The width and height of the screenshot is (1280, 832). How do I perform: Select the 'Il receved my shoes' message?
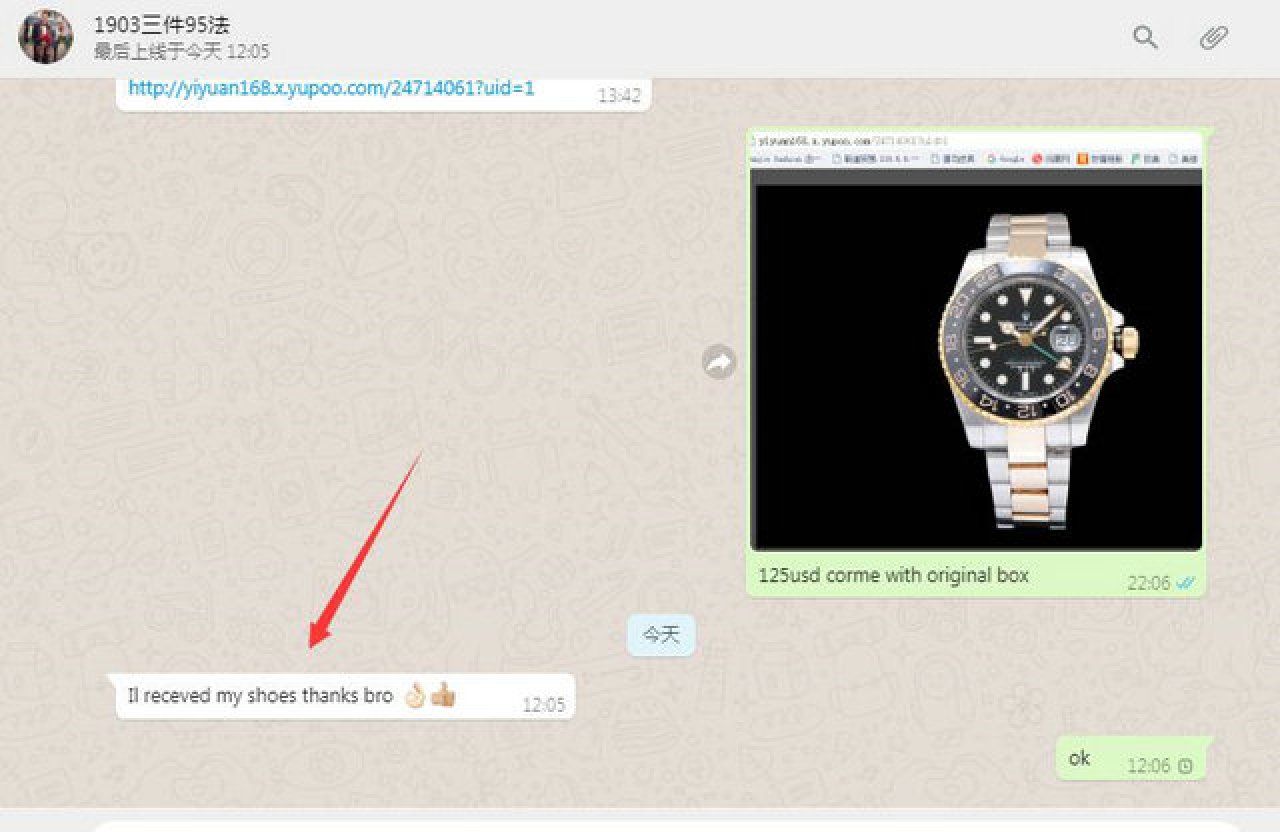tap(260, 696)
